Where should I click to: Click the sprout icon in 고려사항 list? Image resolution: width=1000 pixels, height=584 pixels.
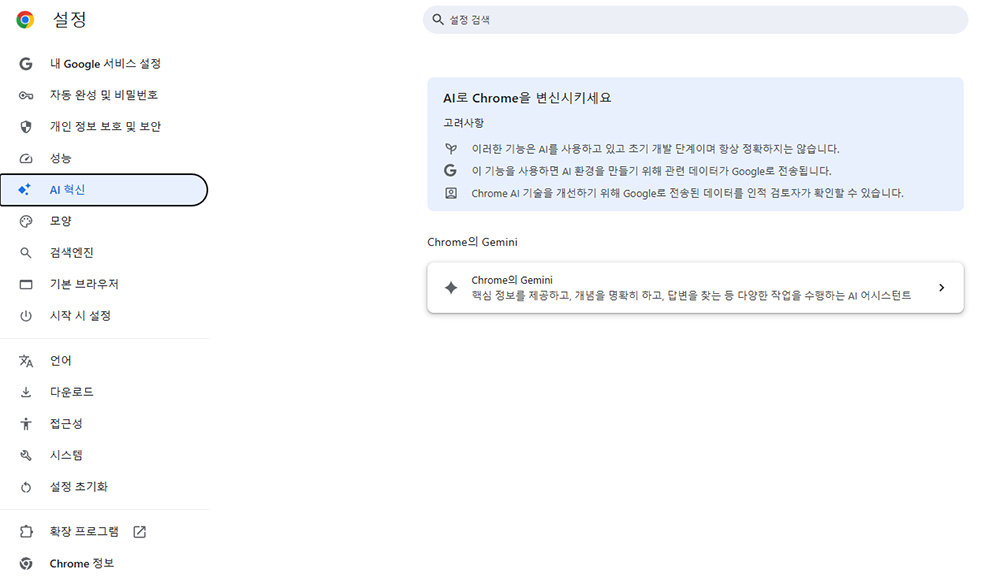click(x=451, y=149)
